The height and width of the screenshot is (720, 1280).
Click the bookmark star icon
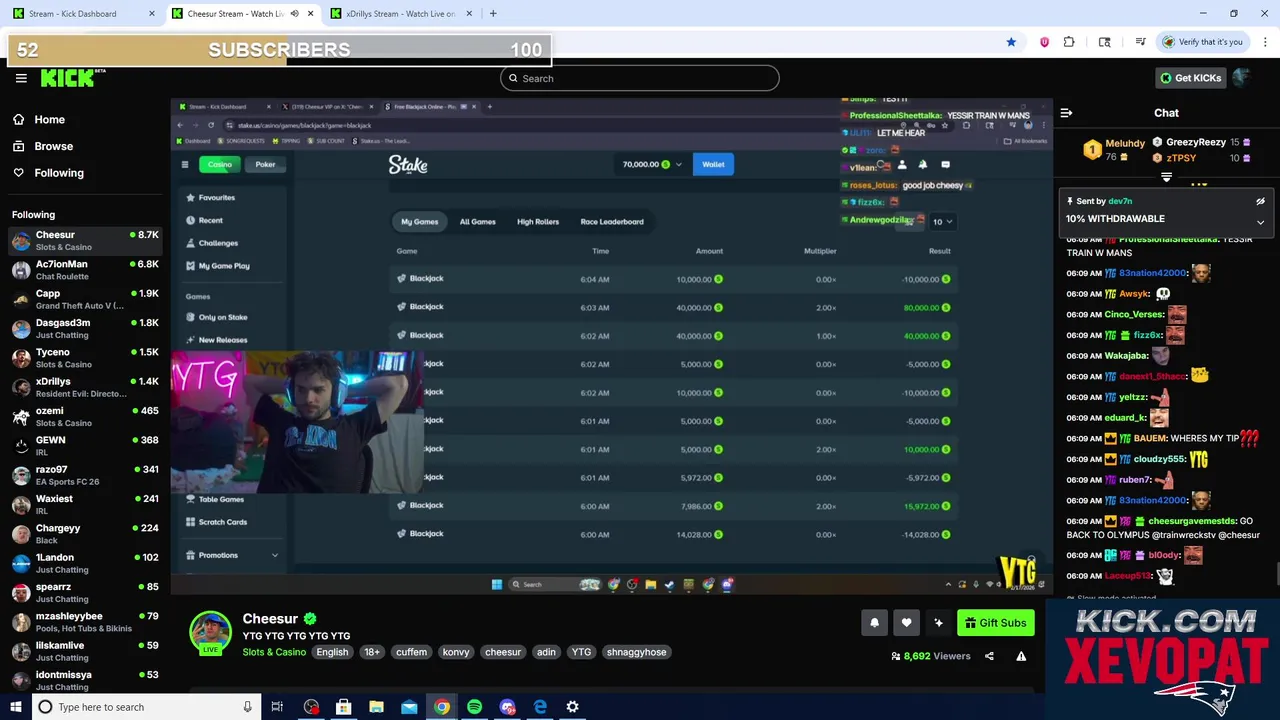tap(1011, 42)
